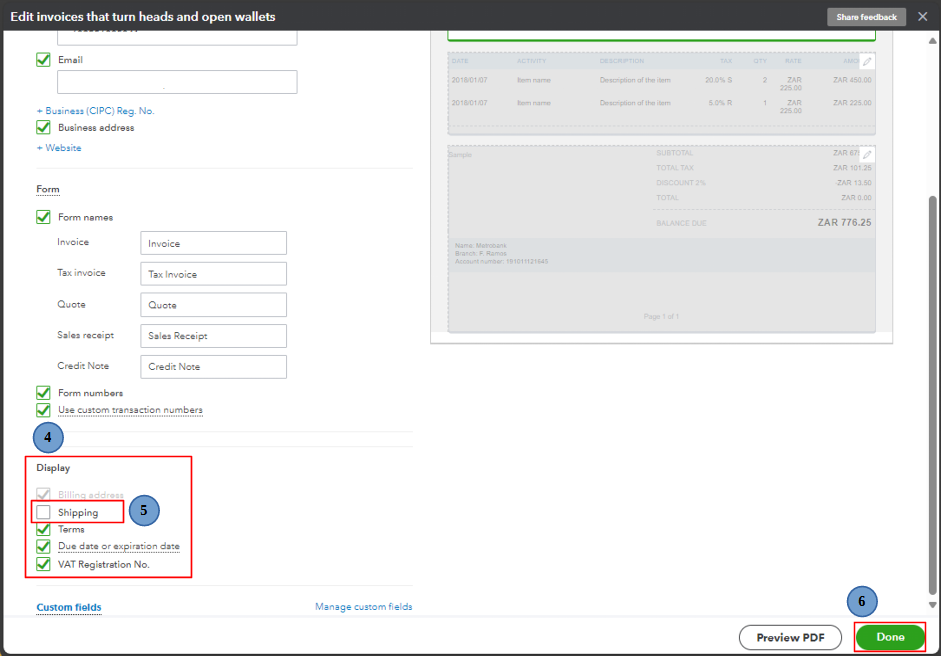Click 'Page 1 of 1' text in preview

tap(661, 316)
